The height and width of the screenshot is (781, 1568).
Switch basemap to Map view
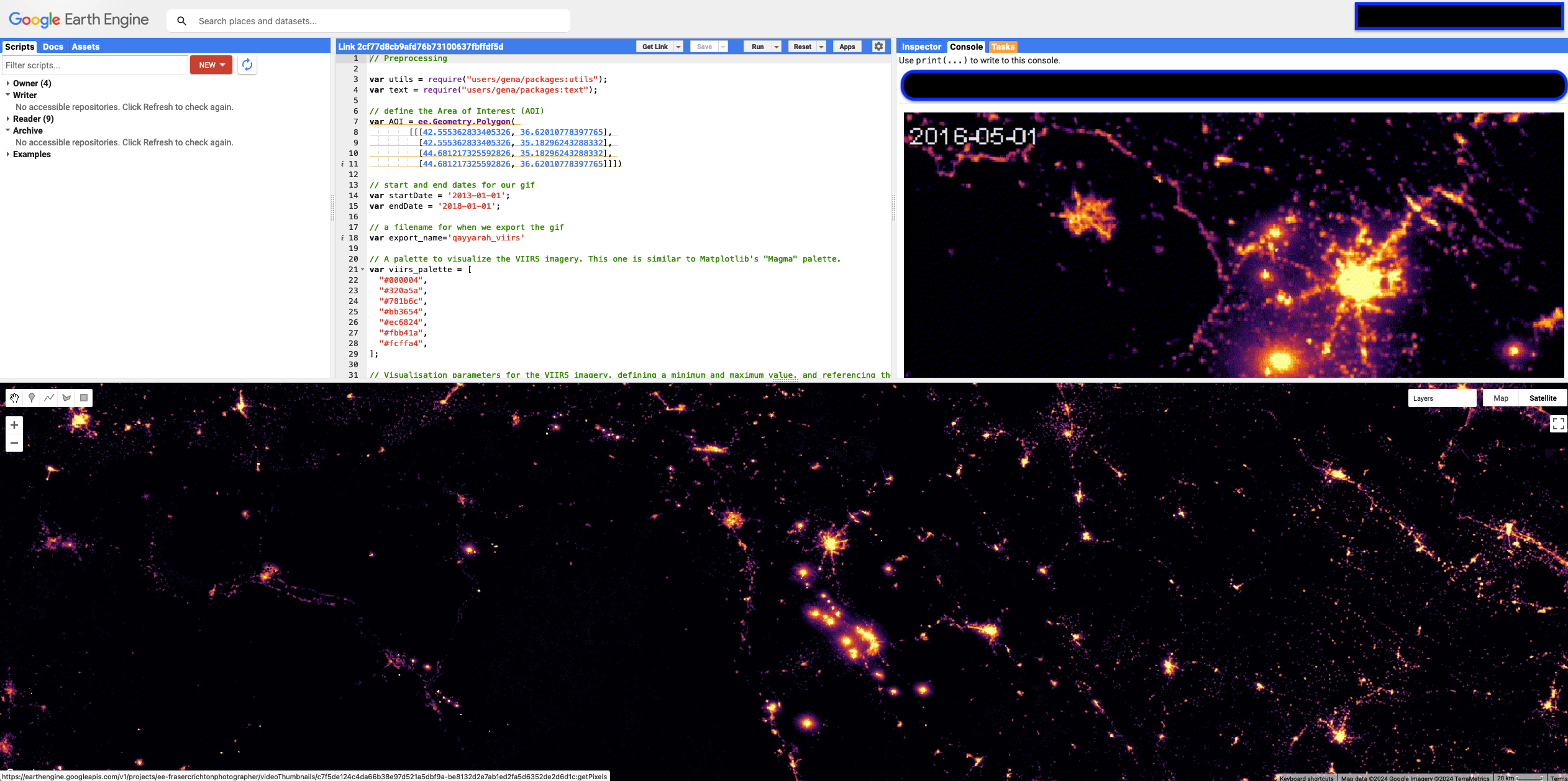(x=1501, y=398)
